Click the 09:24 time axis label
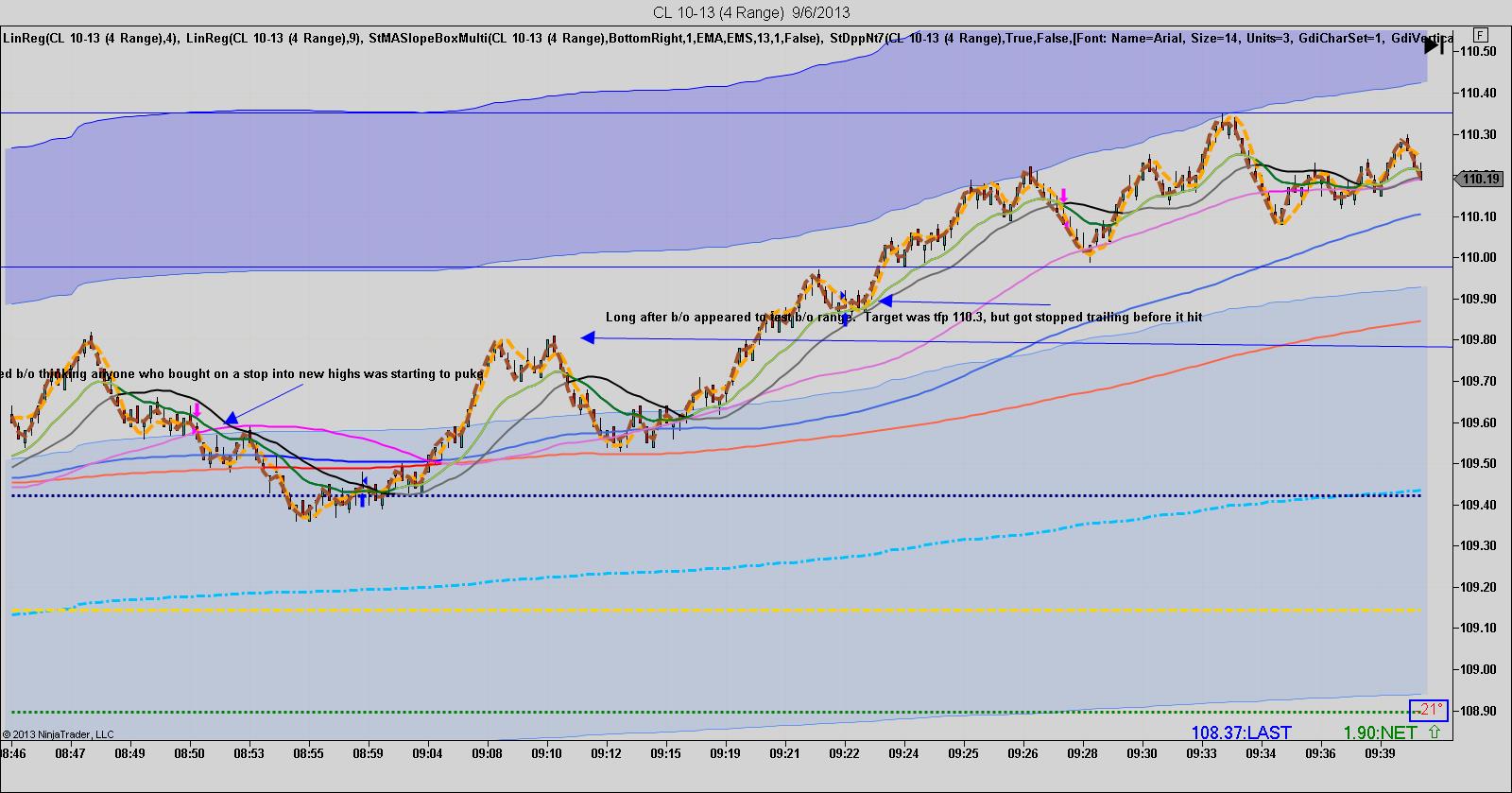The height and width of the screenshot is (793, 1512). tap(903, 754)
